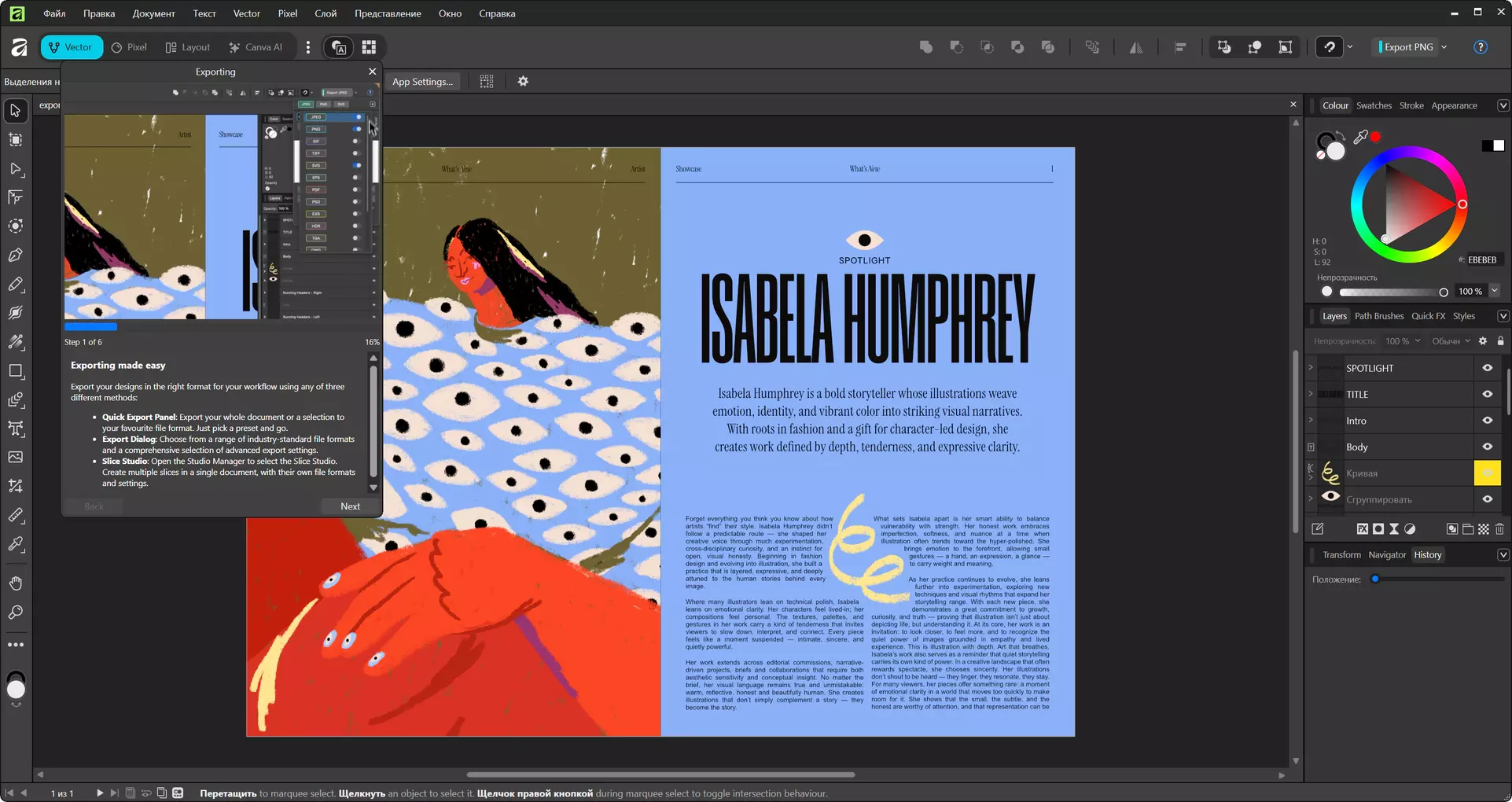1512x802 pixels.
Task: Click the colour opacity slider
Action: click(x=1392, y=292)
